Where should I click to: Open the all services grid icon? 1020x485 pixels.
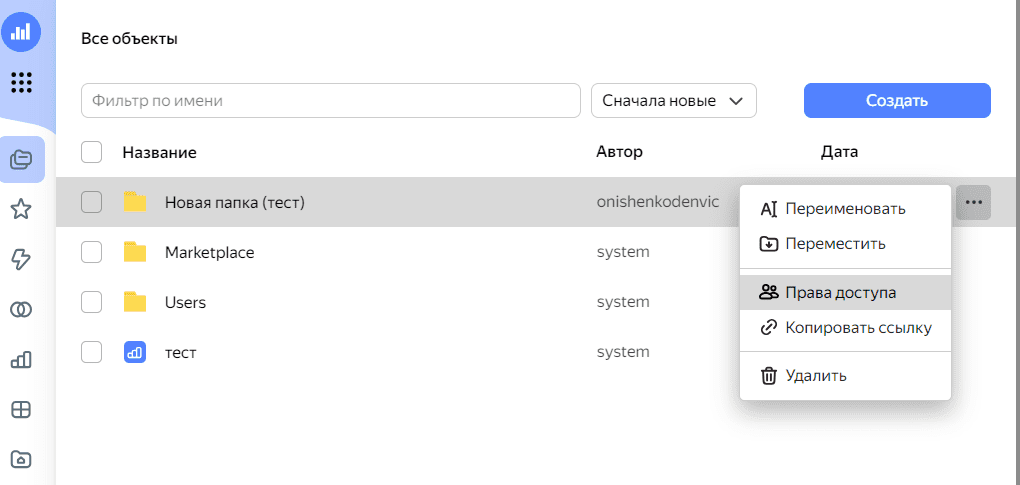point(21,82)
